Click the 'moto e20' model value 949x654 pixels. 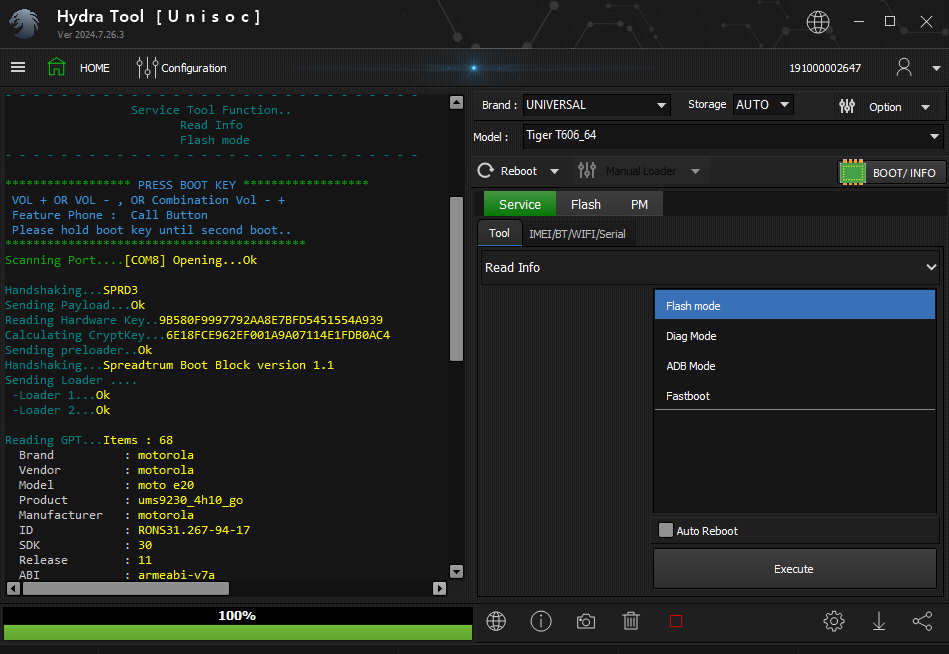166,485
